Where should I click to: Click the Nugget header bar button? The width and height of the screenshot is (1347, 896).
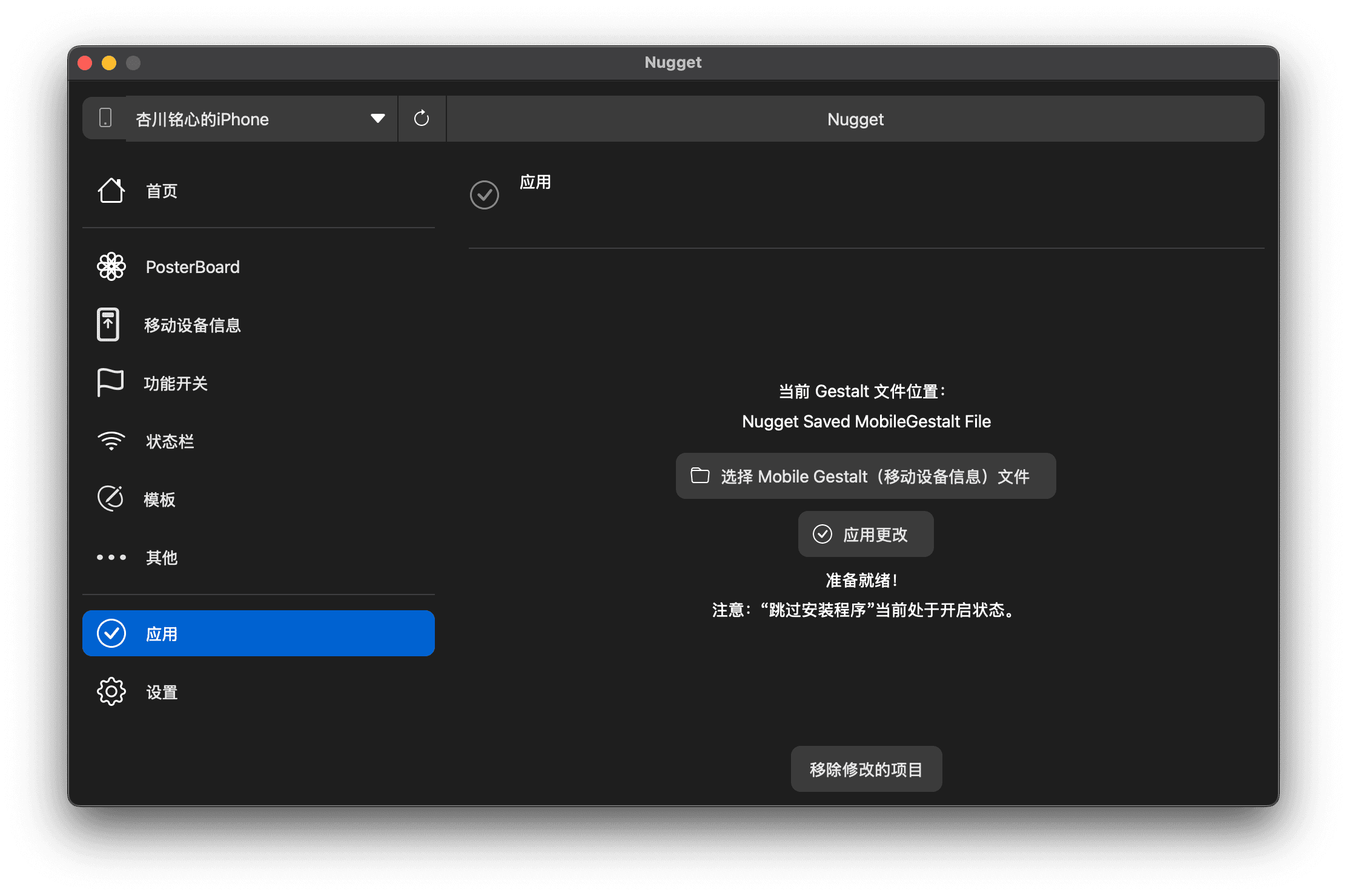(855, 119)
